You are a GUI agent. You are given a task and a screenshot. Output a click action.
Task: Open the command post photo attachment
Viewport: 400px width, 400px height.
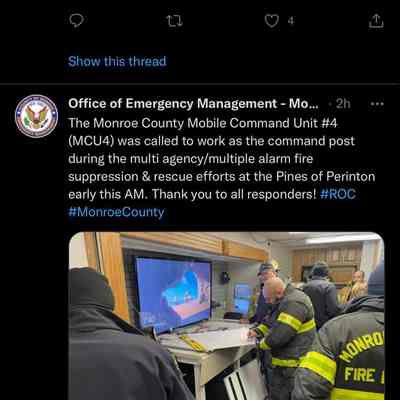coord(226,316)
